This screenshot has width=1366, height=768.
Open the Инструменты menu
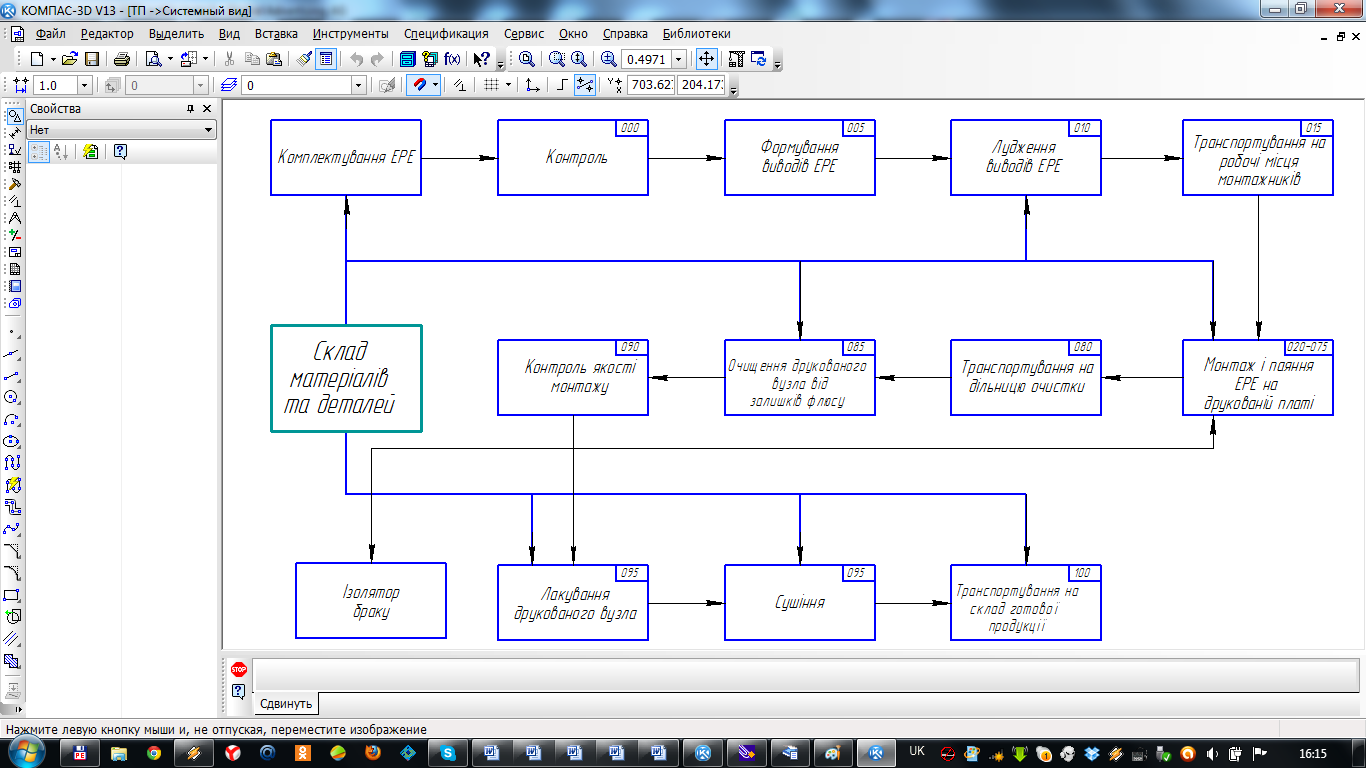click(351, 33)
